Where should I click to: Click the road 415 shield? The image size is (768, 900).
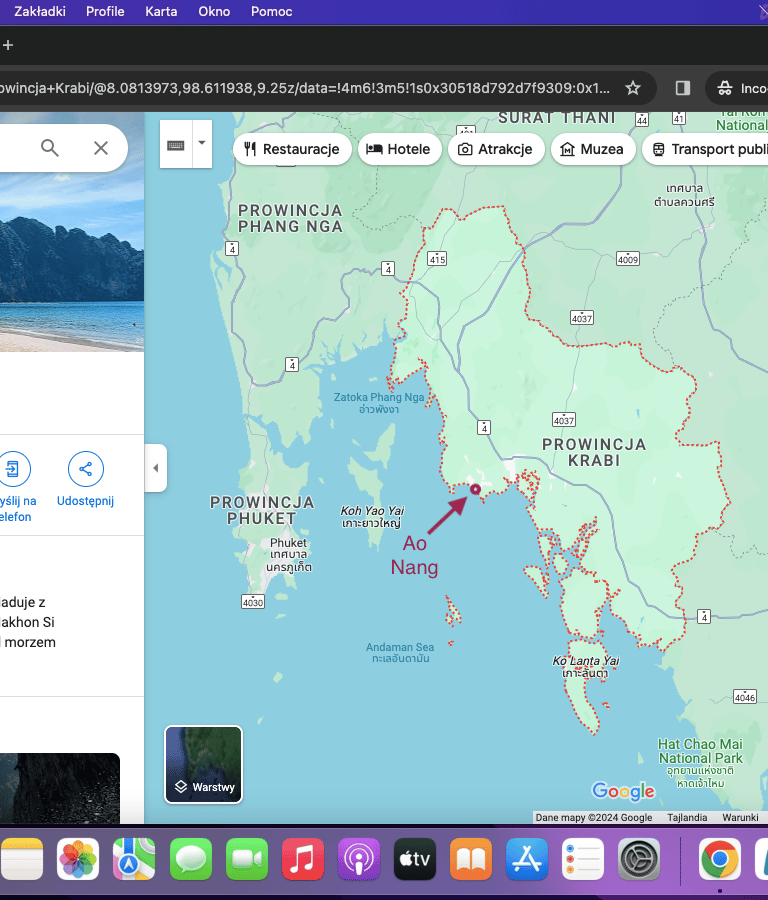point(437,259)
